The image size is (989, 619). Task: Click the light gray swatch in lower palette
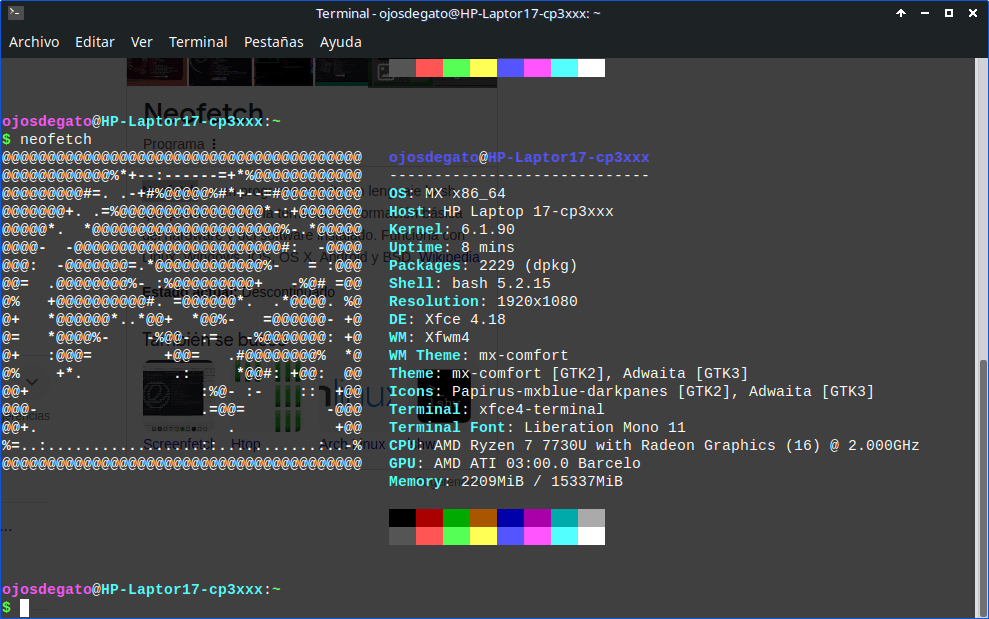click(x=592, y=518)
